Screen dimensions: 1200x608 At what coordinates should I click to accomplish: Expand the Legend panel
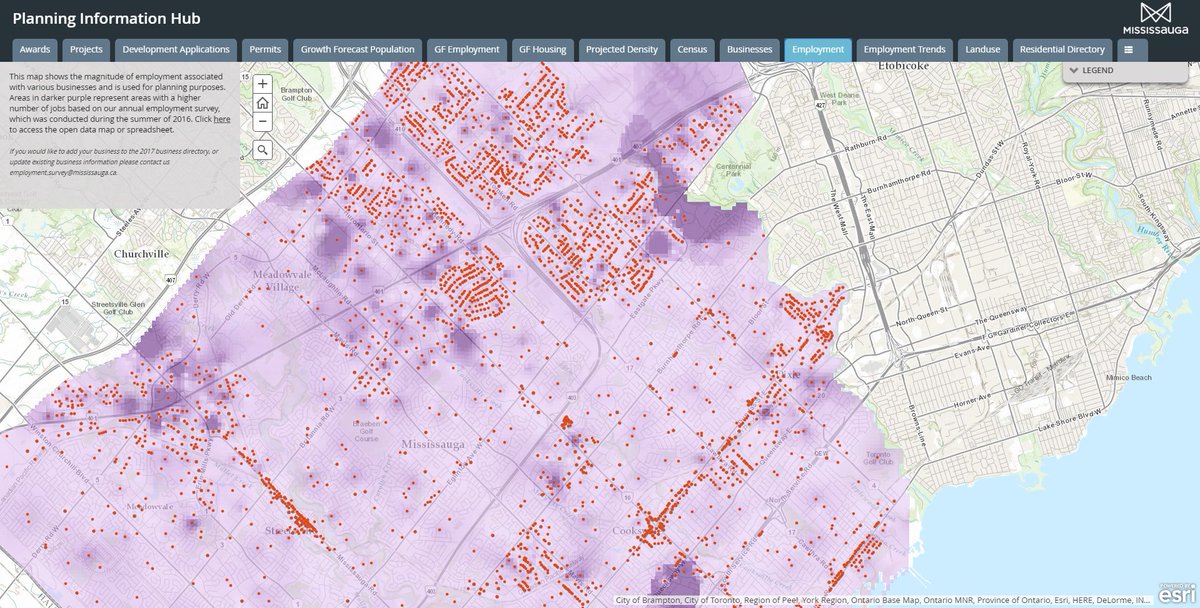pyautogui.click(x=1126, y=71)
